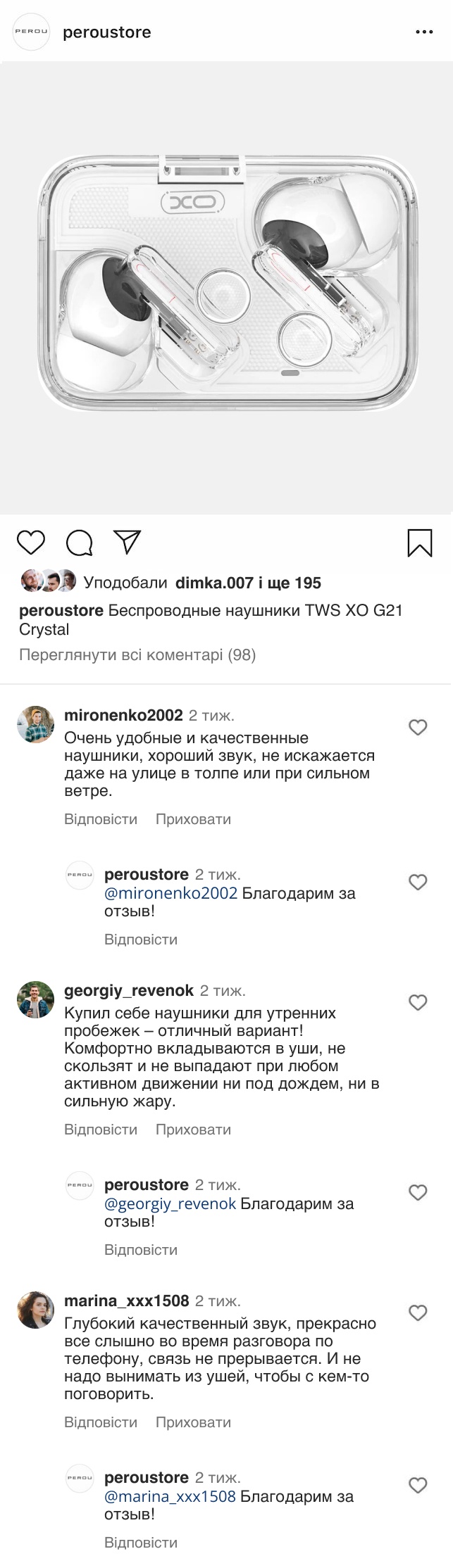Expand all 98 comments

coord(137,655)
